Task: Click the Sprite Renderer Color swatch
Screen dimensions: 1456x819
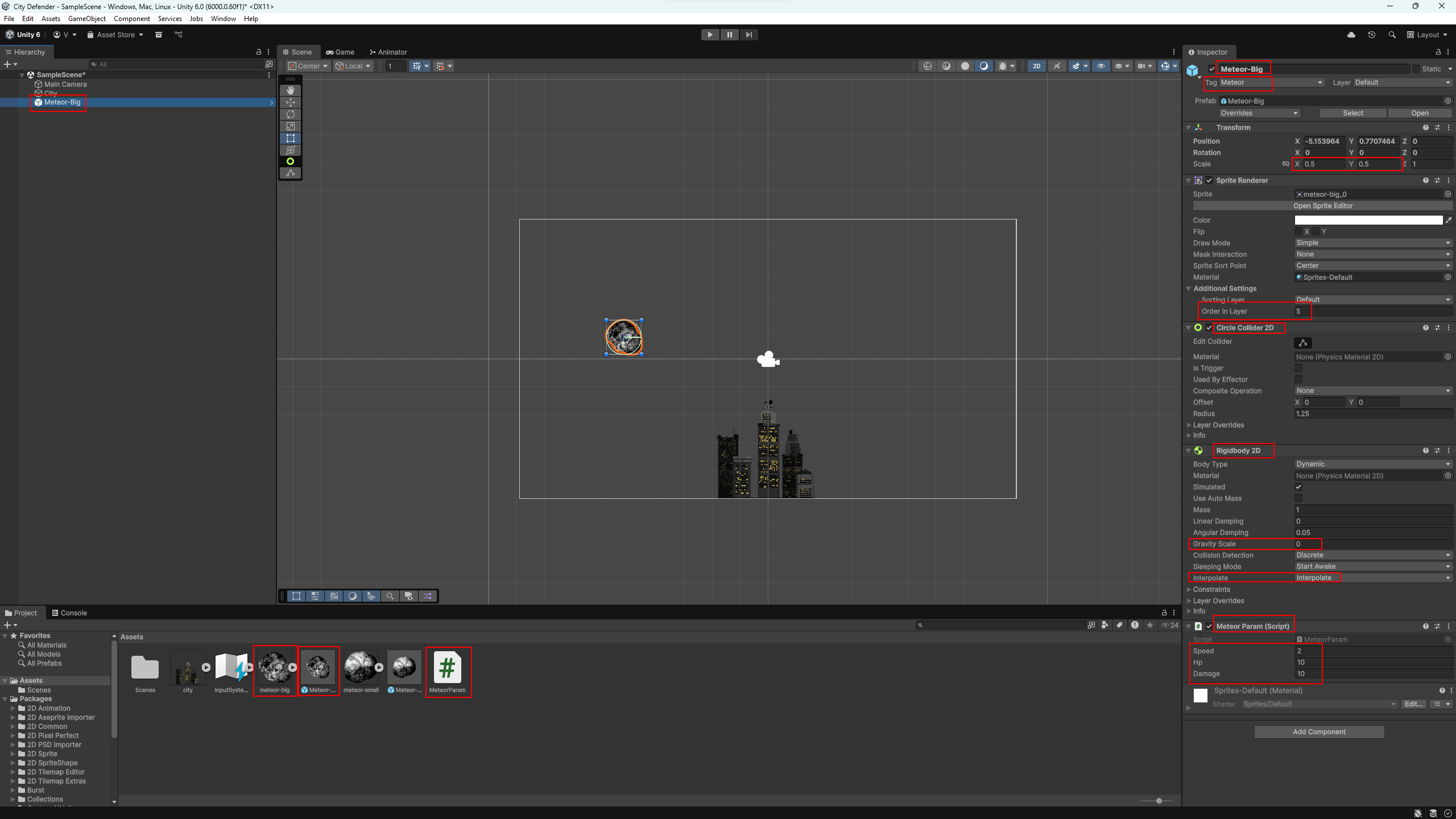Action: tap(1368, 220)
